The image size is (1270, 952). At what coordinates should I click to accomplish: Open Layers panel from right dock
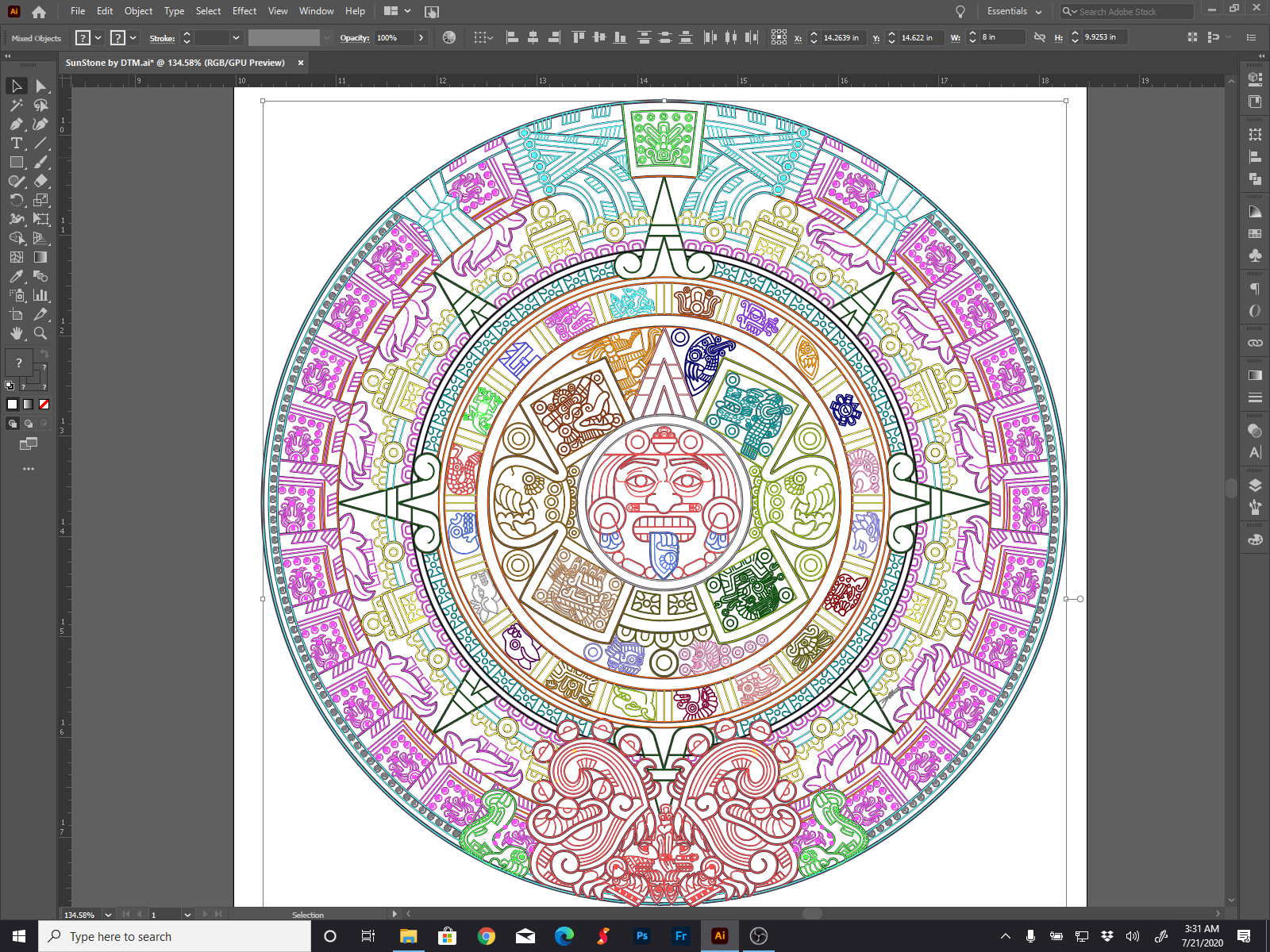(x=1255, y=486)
